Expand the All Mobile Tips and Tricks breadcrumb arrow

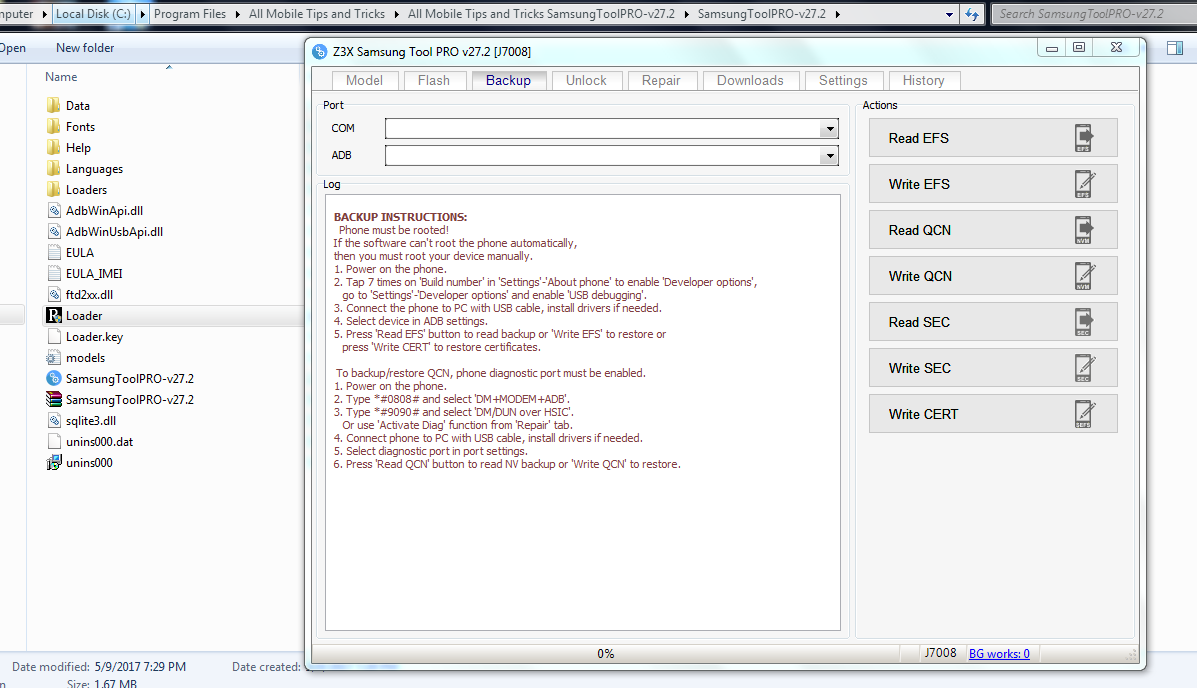(396, 14)
